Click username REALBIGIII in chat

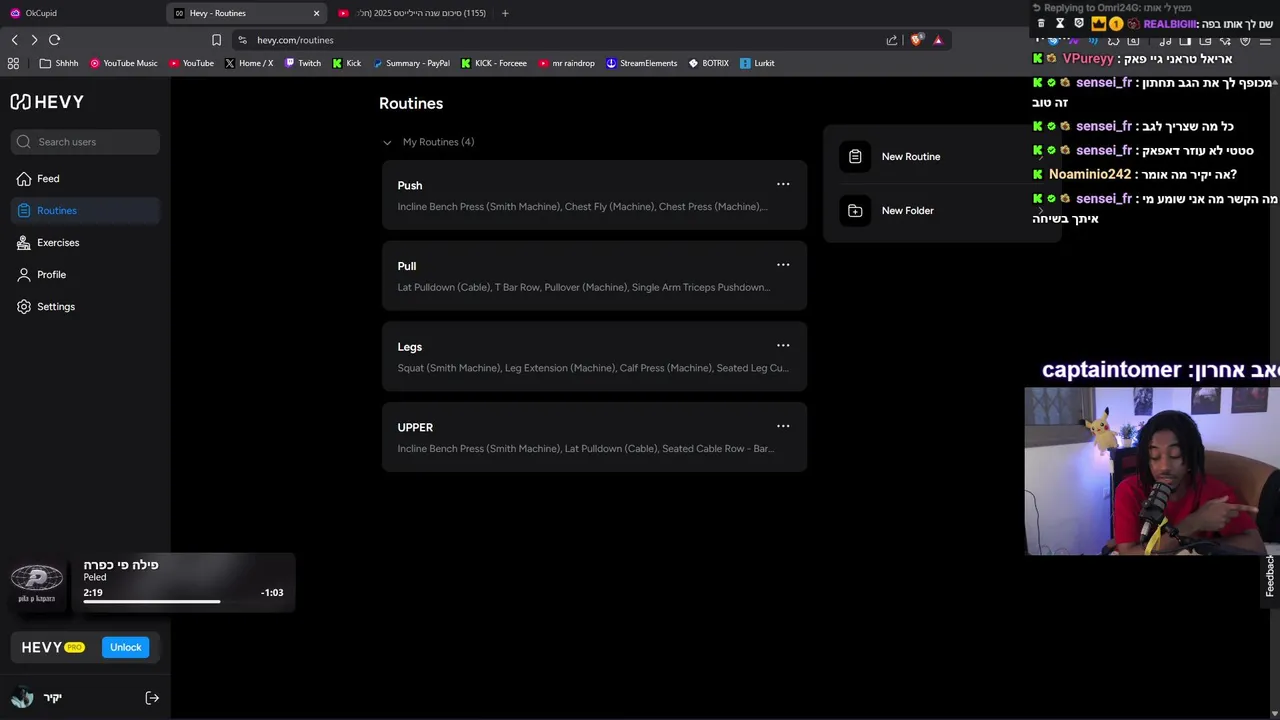tap(1170, 24)
